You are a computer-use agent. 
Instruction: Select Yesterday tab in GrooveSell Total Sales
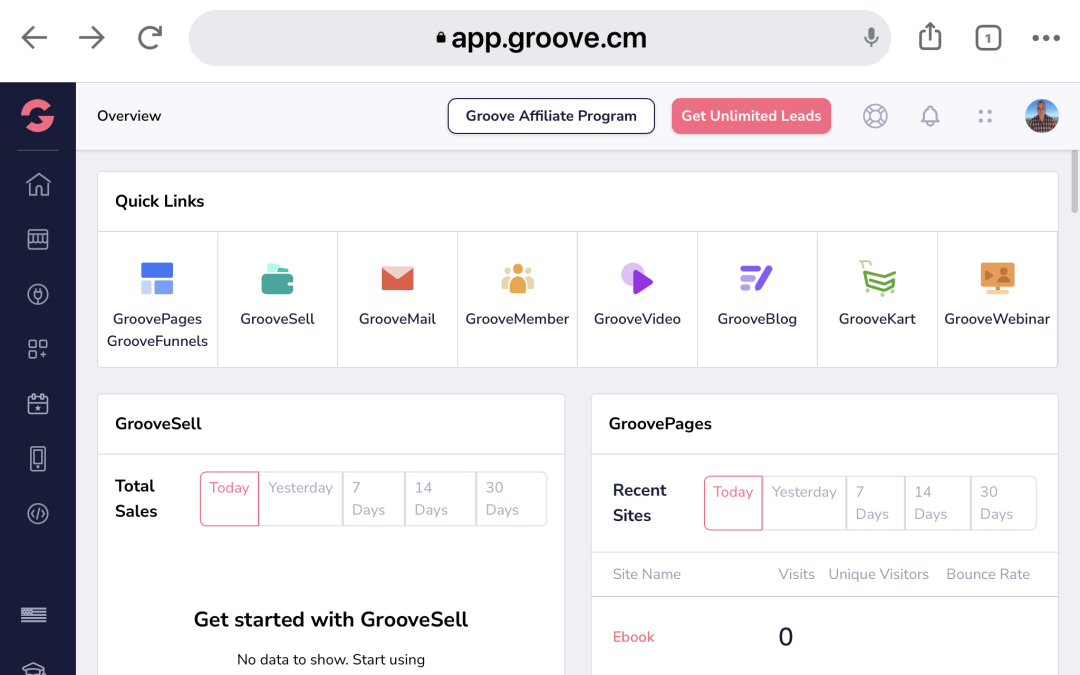coord(301,499)
